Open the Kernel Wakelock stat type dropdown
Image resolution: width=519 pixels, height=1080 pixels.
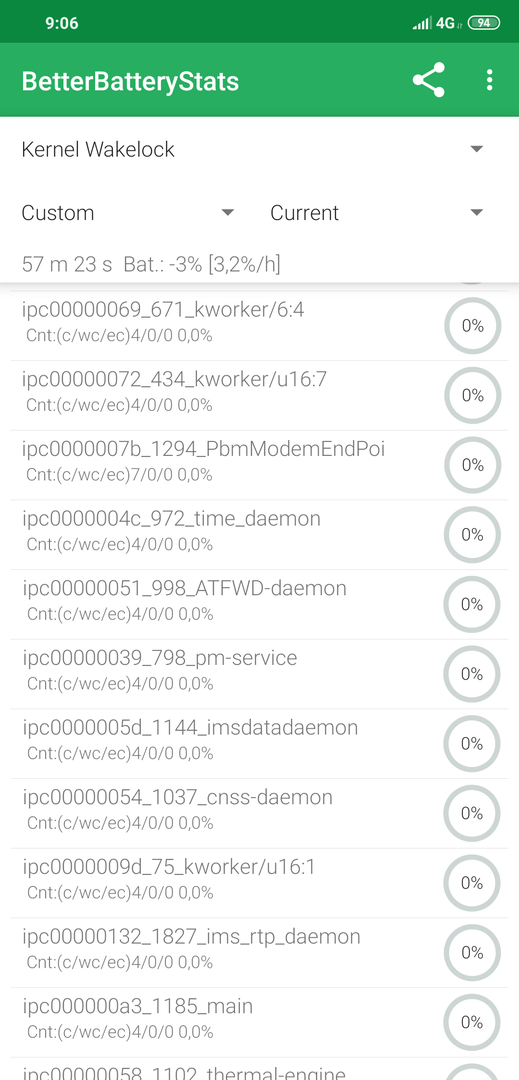click(x=253, y=149)
